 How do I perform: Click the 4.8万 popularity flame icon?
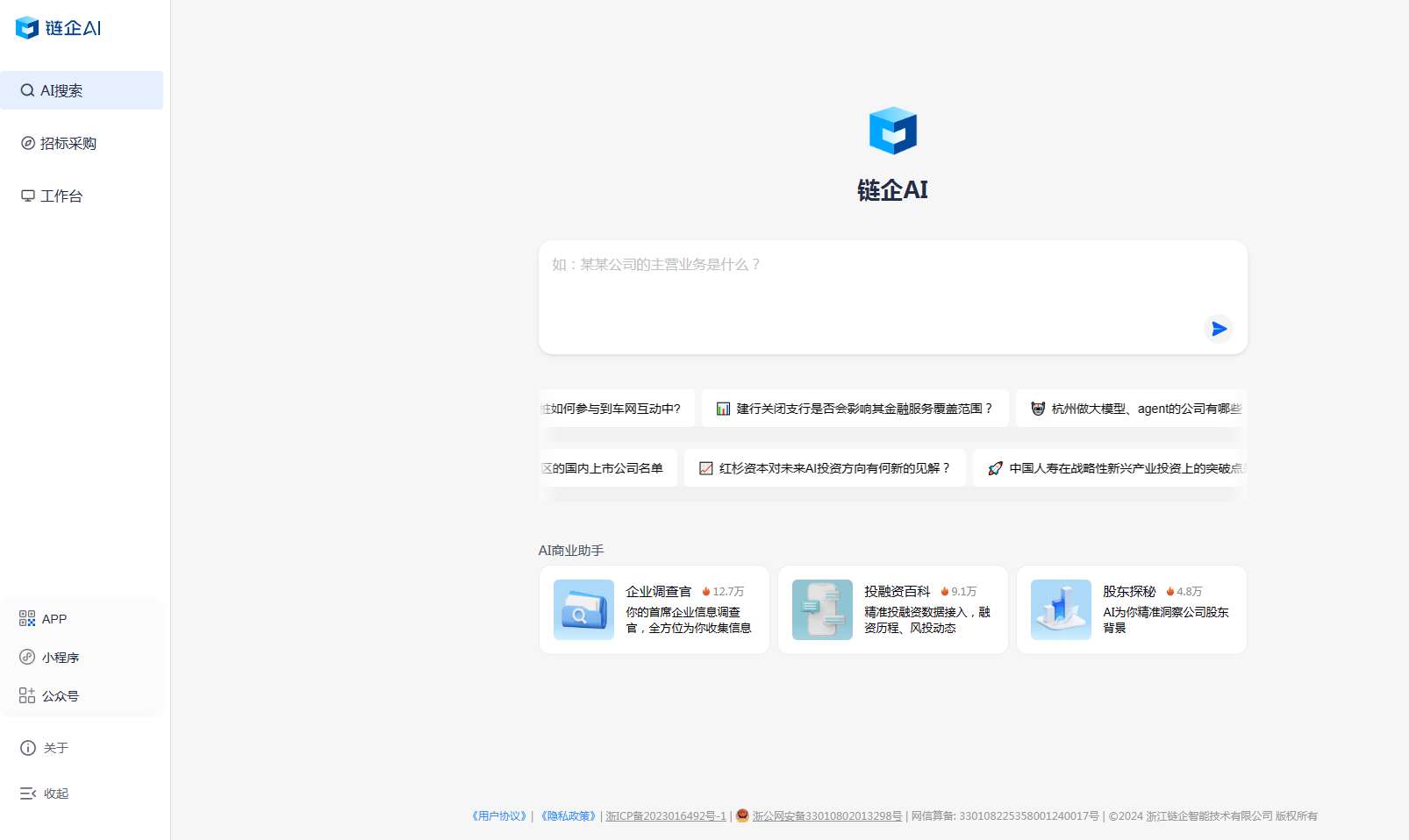tap(1170, 592)
